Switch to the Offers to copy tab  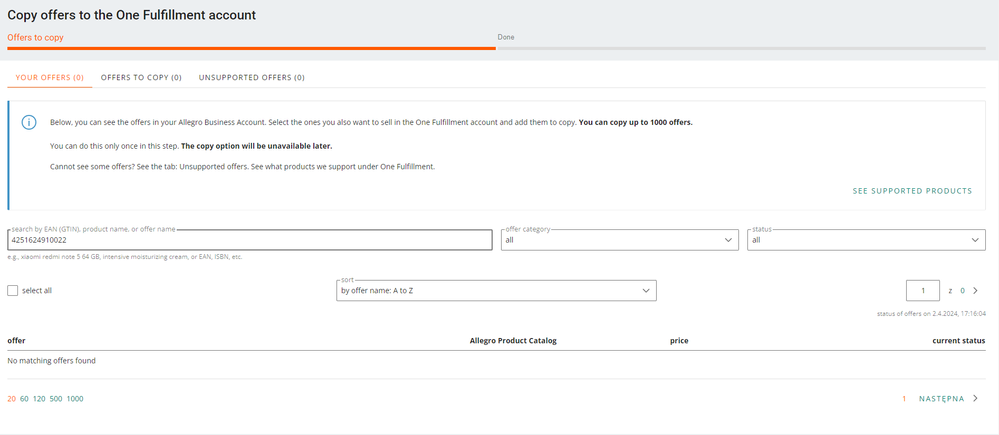coord(141,77)
